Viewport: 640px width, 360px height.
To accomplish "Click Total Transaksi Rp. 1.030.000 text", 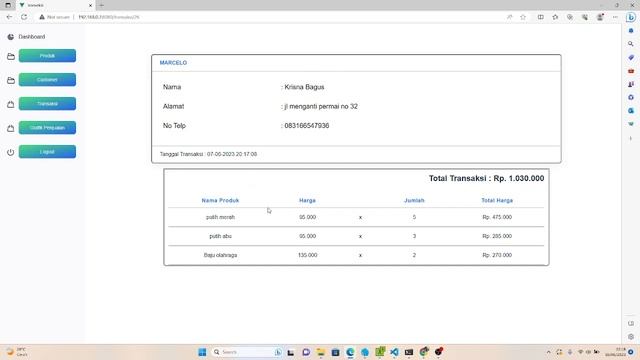I will [486, 178].
